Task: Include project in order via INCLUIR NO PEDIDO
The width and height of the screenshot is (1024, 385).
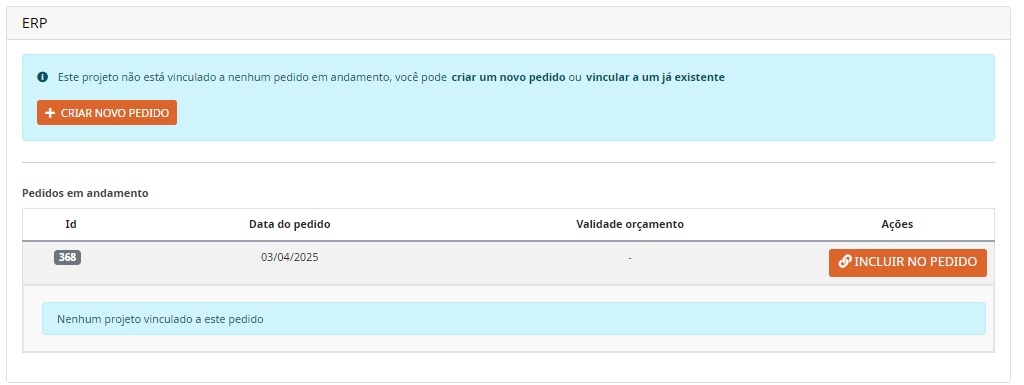Action: (908, 262)
